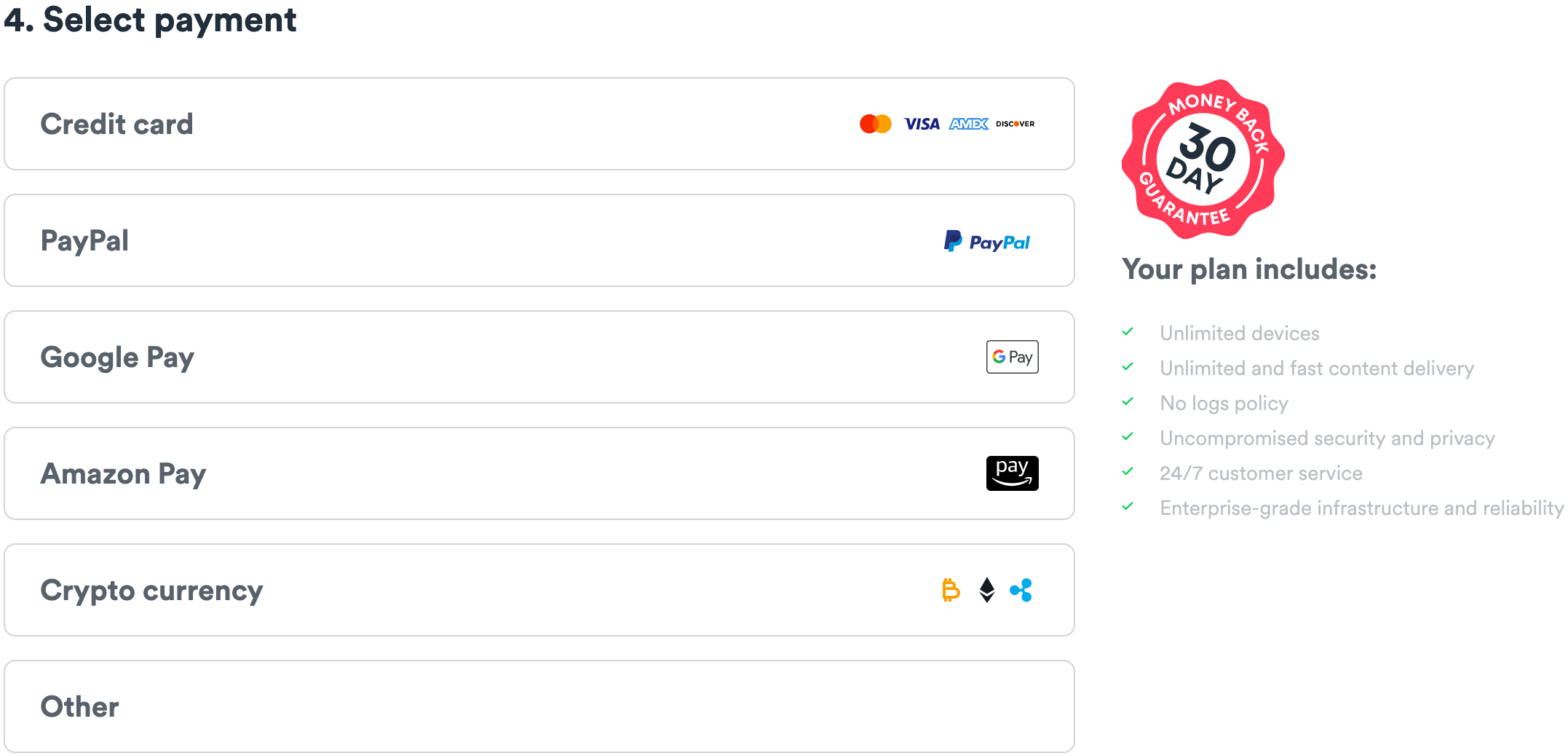Screen dimensions: 1568x756
Task: Choose the PayPal payment option
Action: pyautogui.click(x=539, y=240)
